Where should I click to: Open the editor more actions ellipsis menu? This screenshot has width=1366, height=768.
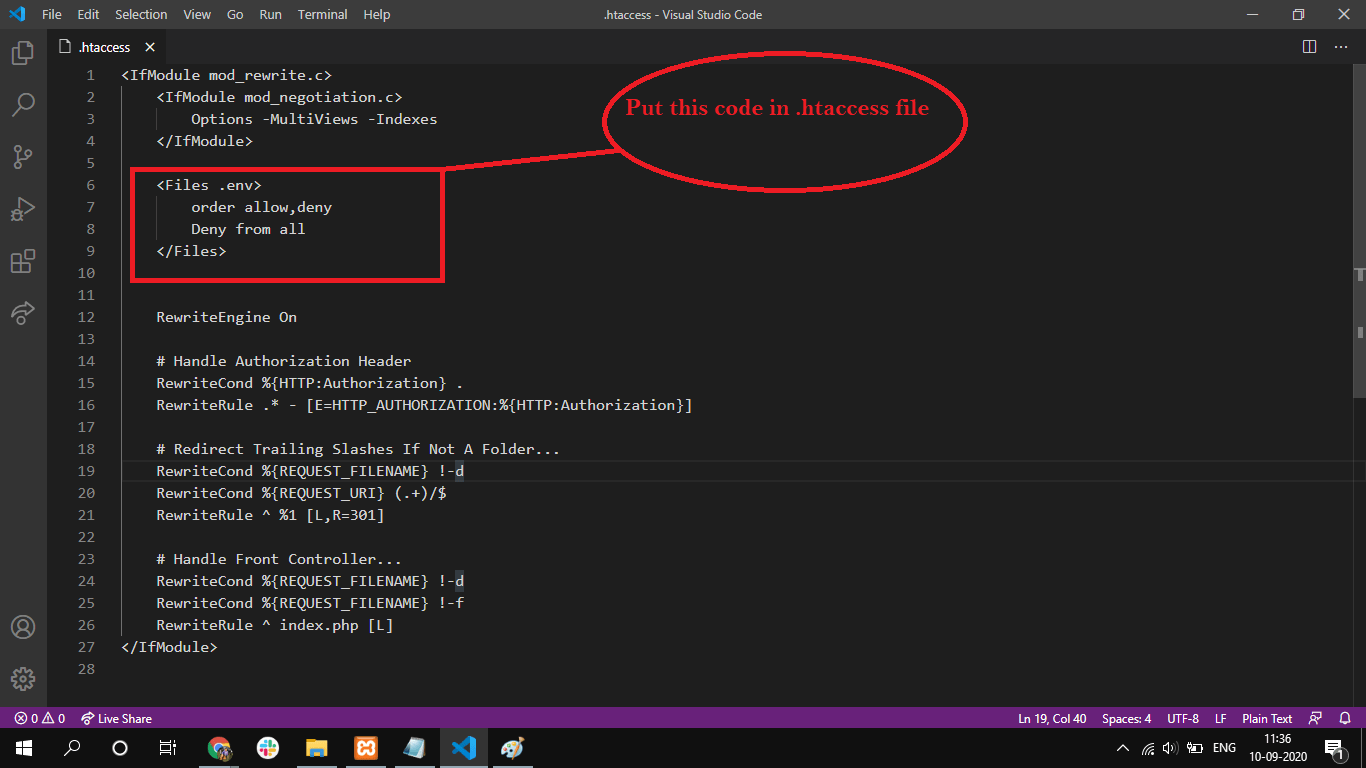tap(1341, 46)
